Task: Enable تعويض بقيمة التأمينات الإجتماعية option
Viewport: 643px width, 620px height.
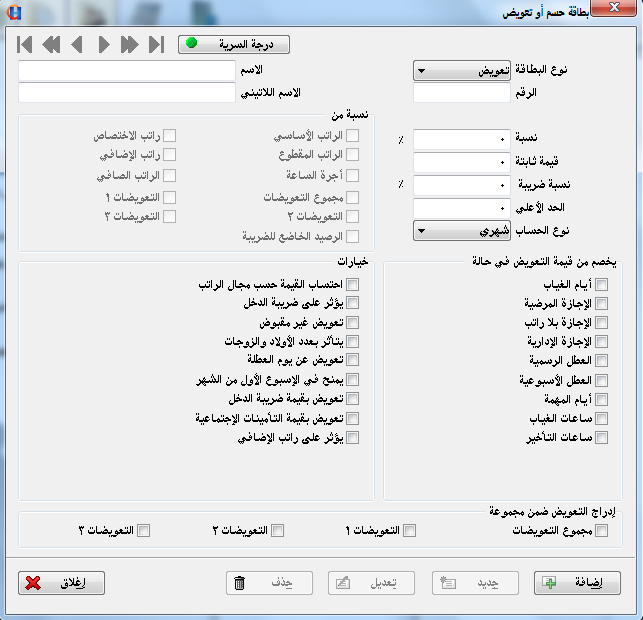Action: click(x=352, y=418)
